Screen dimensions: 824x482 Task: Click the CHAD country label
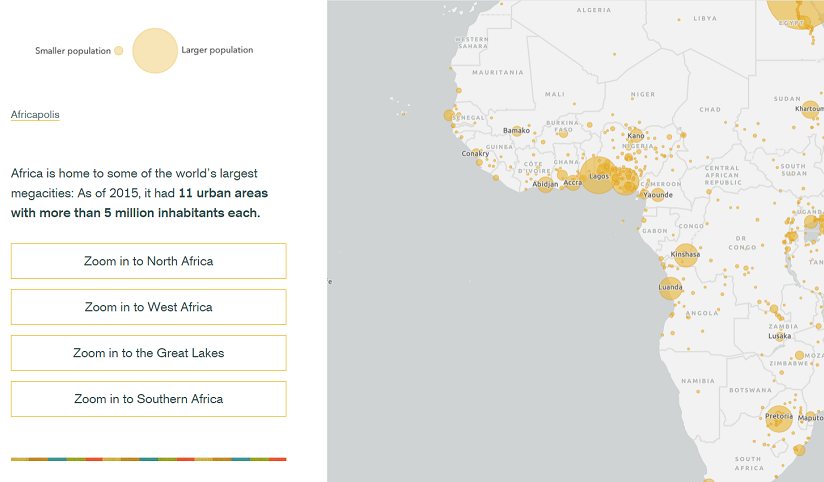pos(710,110)
